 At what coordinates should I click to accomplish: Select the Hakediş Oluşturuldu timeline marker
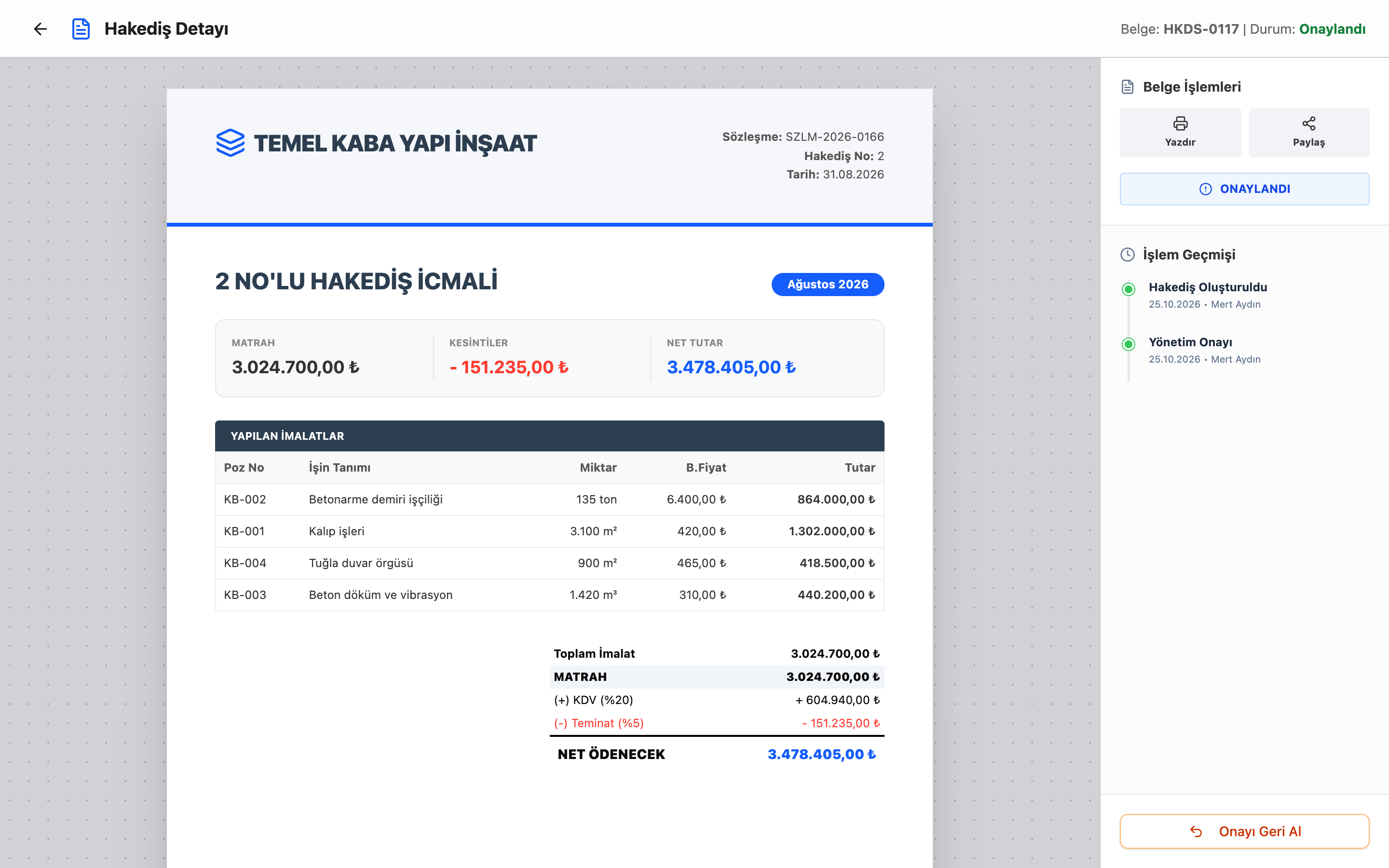(x=1129, y=289)
